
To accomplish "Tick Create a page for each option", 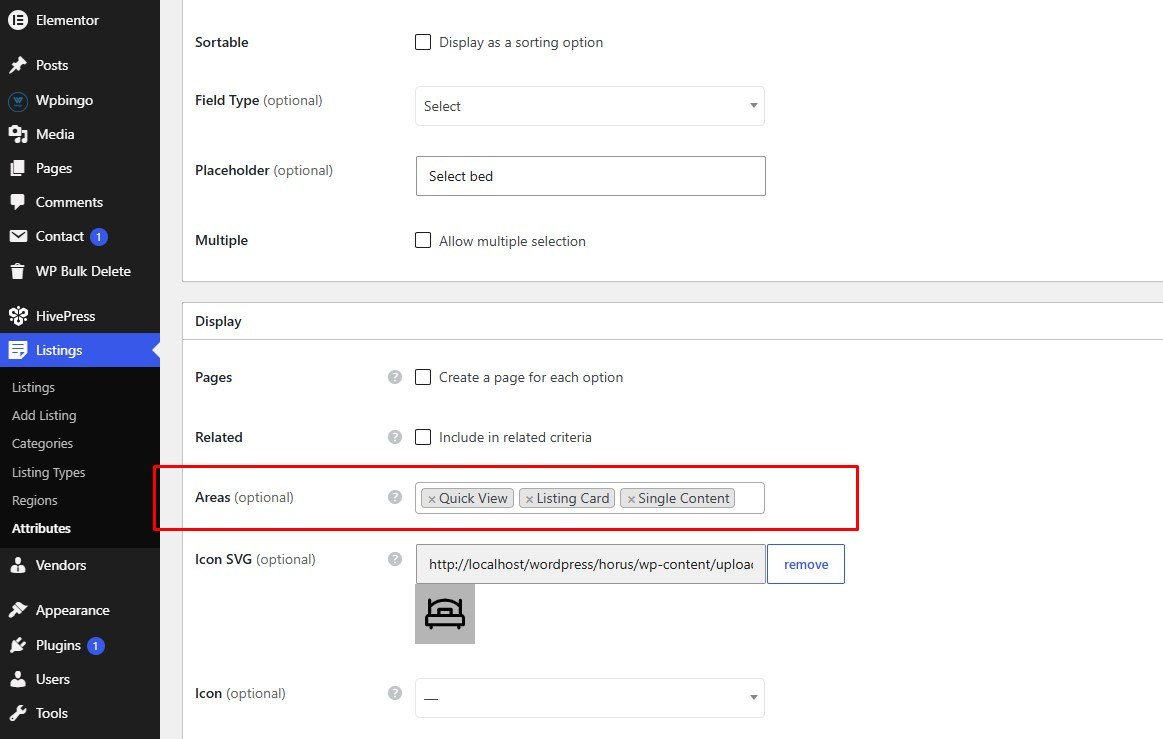I will point(423,377).
